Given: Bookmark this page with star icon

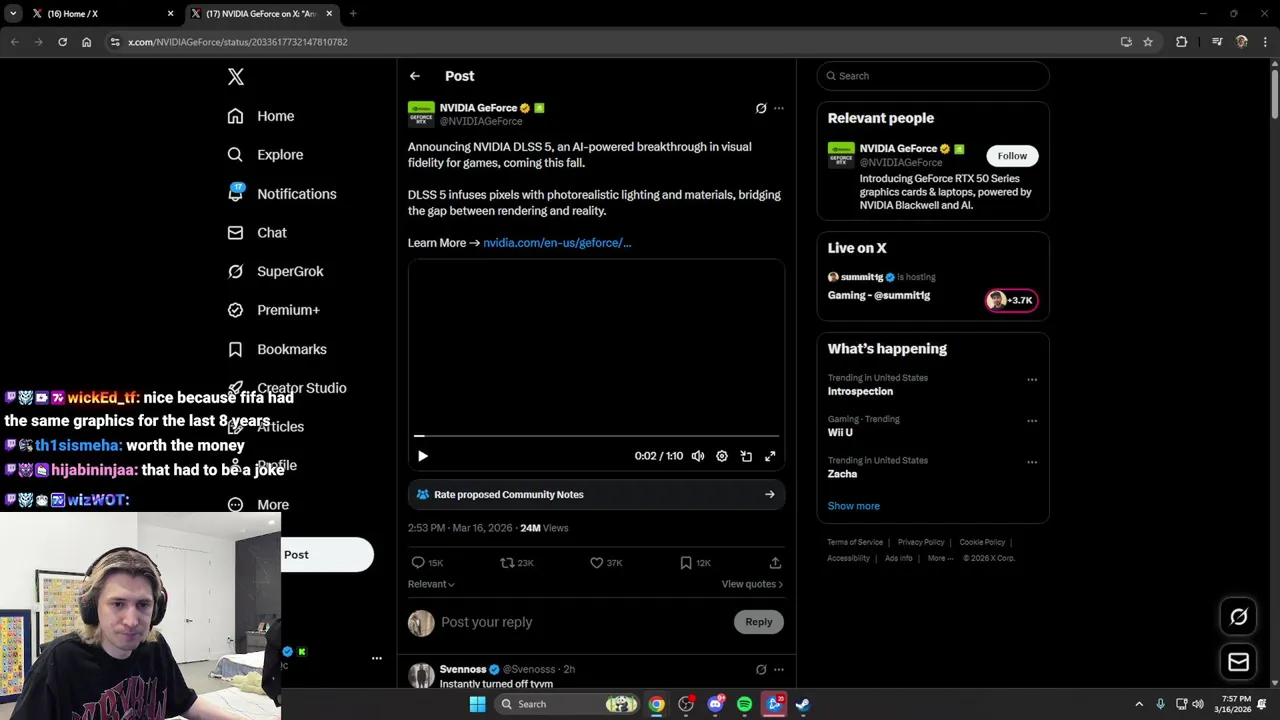Looking at the screenshot, I should (x=1148, y=42).
